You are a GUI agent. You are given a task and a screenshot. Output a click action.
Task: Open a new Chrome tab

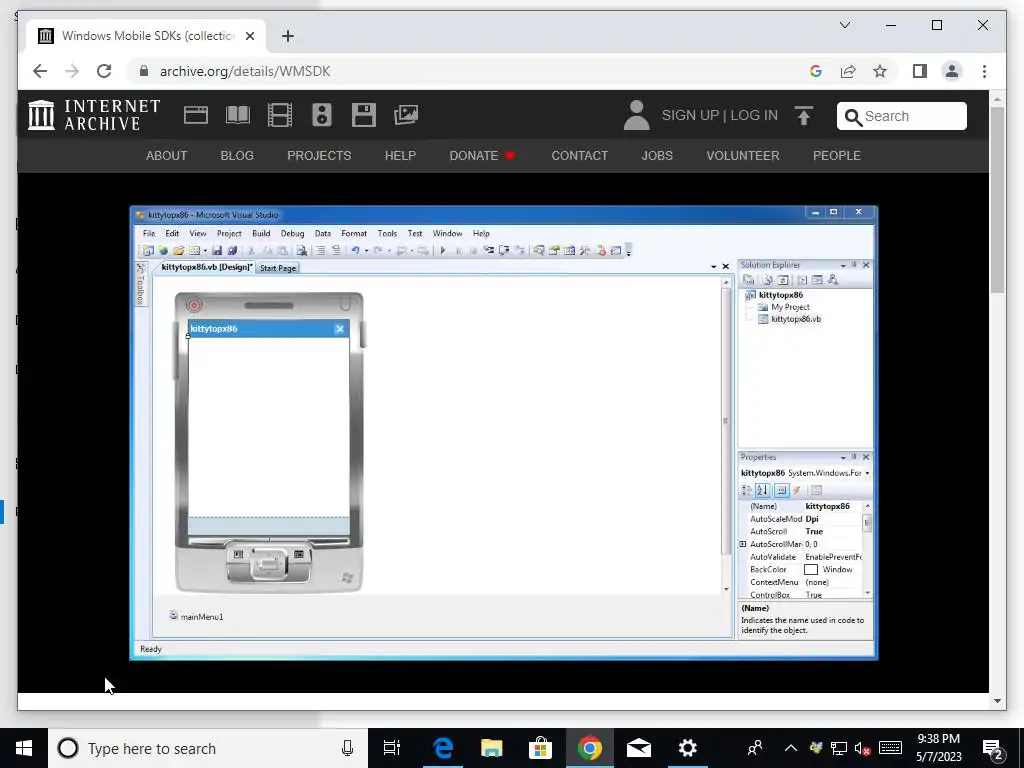[288, 36]
